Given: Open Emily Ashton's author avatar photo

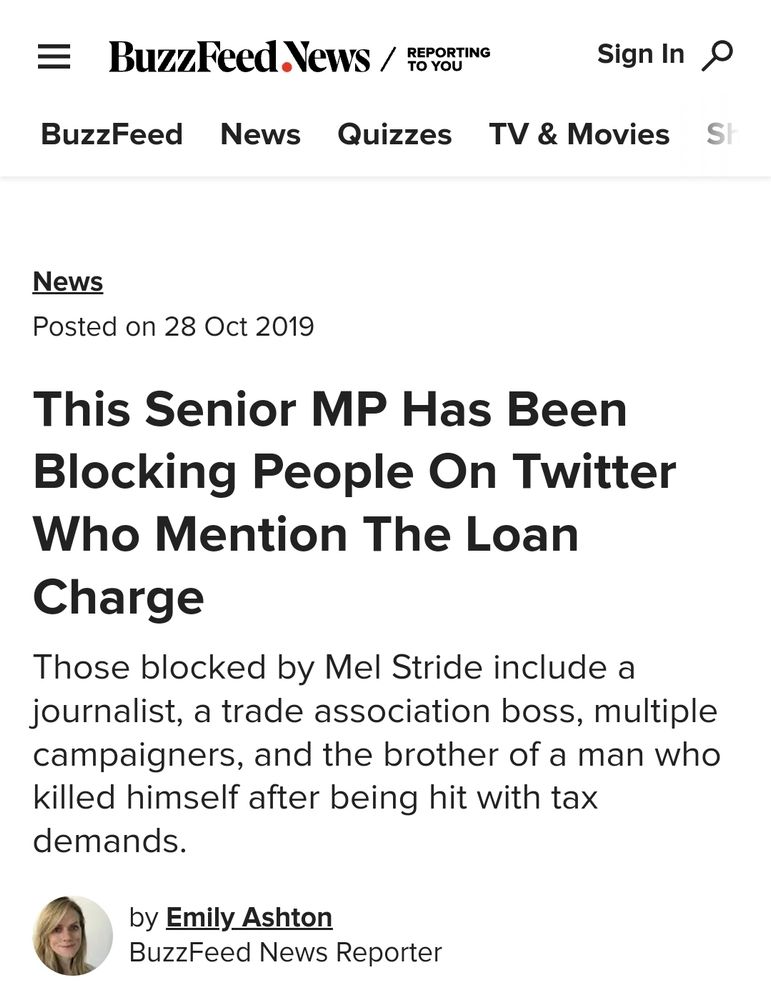Looking at the screenshot, I should coord(73,935).
